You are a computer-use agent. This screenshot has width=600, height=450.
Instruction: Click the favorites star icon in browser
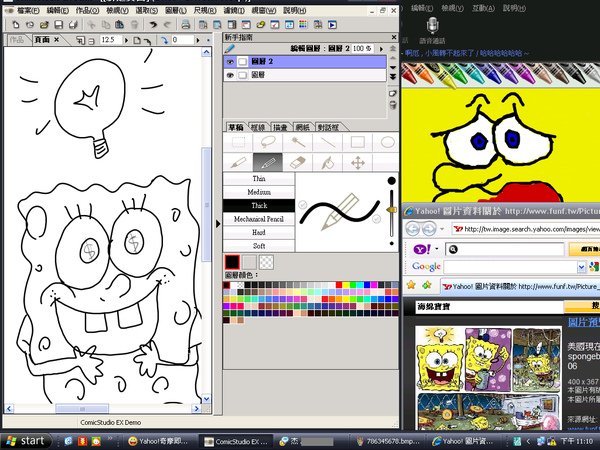[411, 285]
